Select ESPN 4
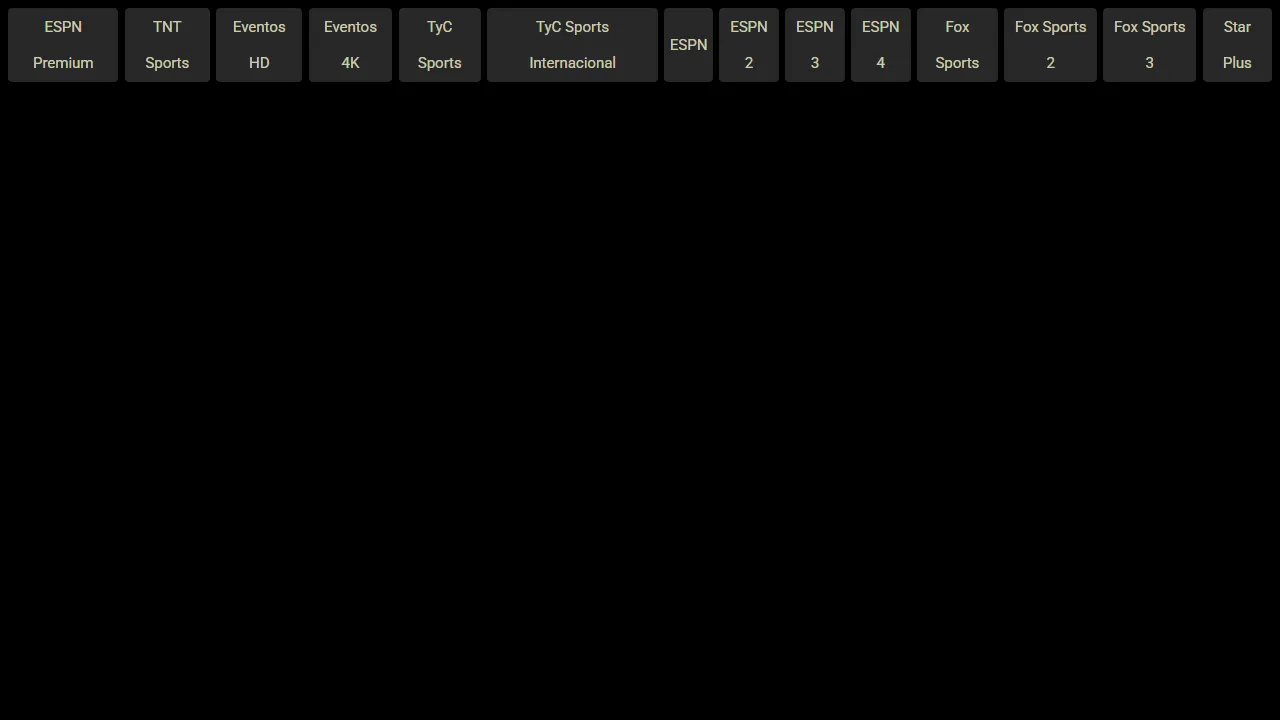The height and width of the screenshot is (720, 1280). pyautogui.click(x=880, y=44)
